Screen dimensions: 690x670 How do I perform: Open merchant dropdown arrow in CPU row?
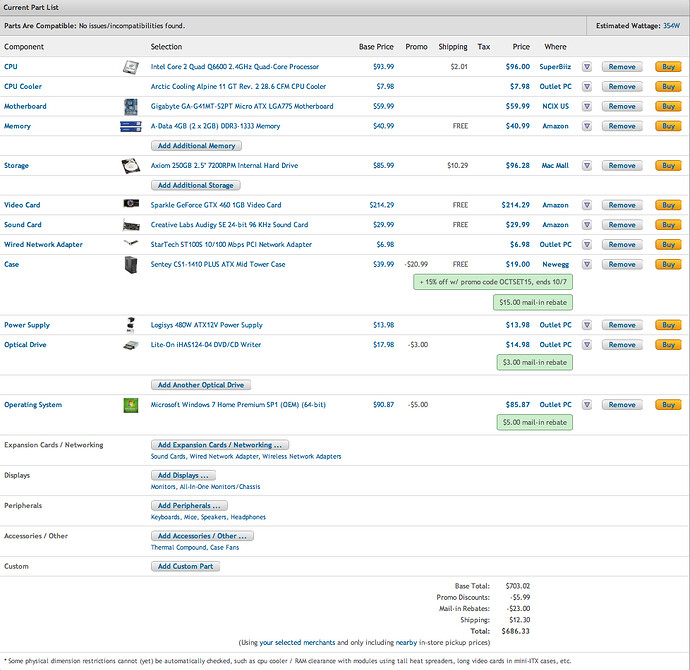[587, 67]
